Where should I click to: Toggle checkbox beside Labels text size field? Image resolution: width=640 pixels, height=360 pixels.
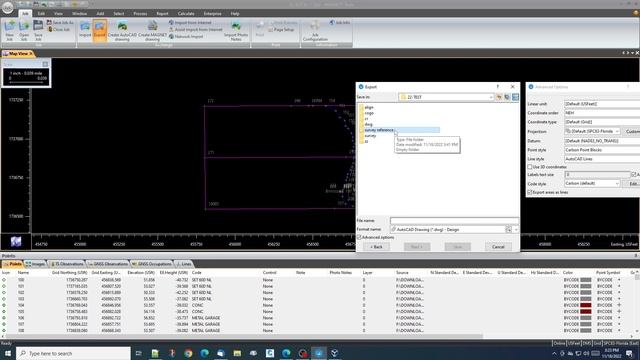634,175
